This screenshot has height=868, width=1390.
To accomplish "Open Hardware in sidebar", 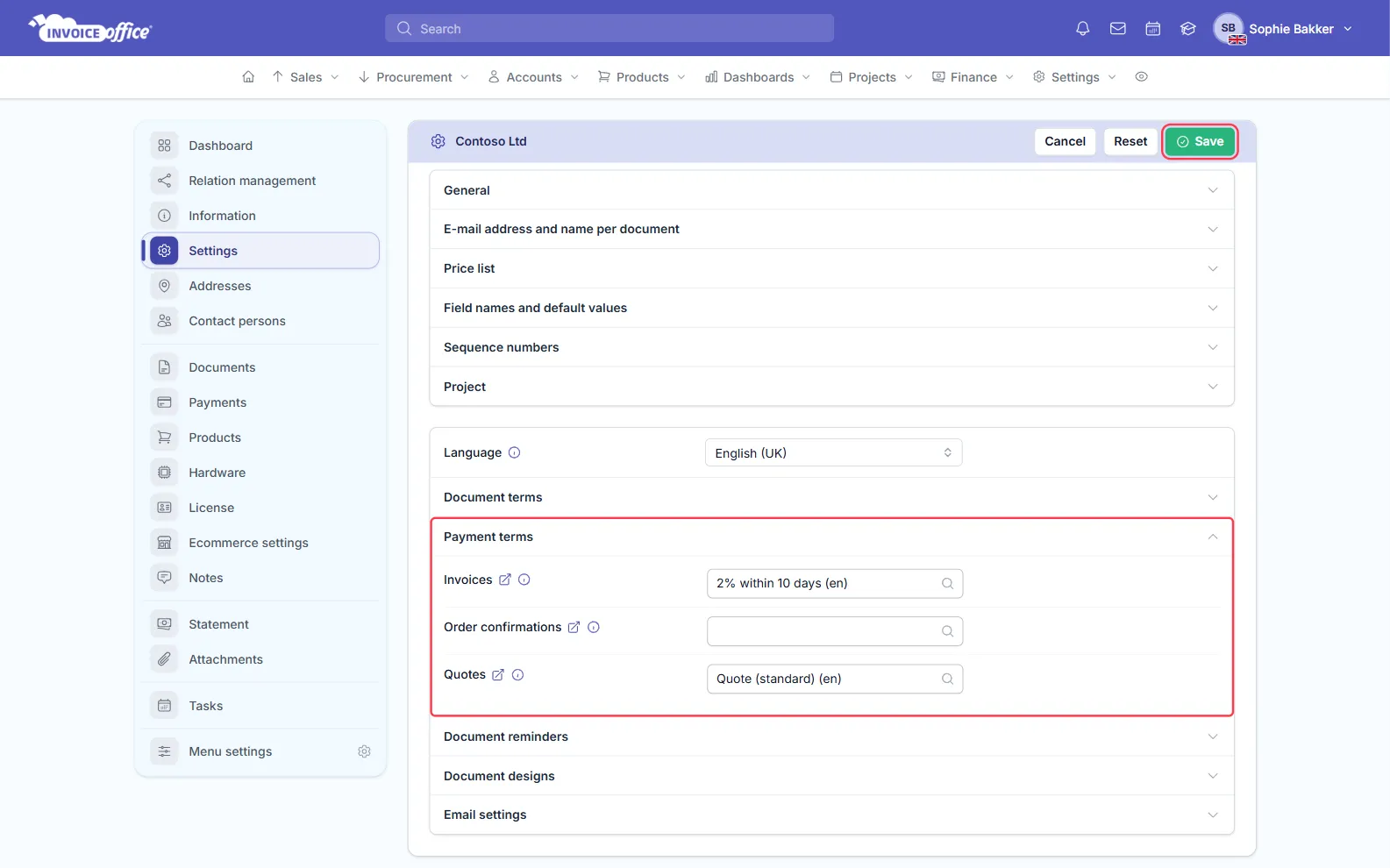I will pyautogui.click(x=260, y=473).
